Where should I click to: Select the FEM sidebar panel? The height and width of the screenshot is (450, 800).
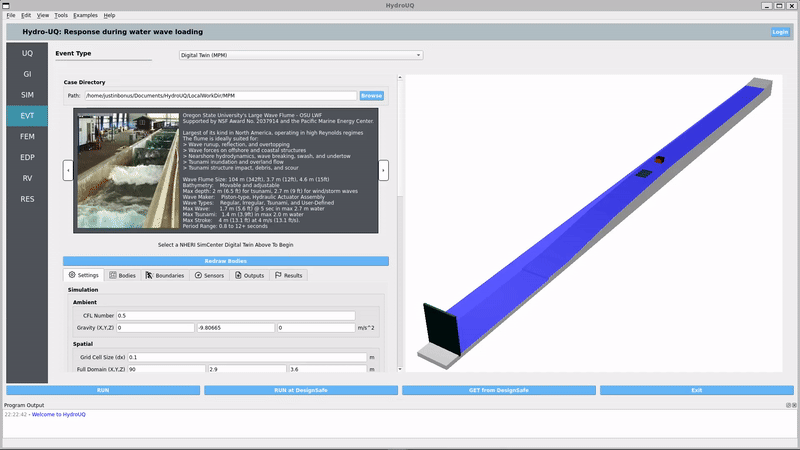[x=27, y=136]
